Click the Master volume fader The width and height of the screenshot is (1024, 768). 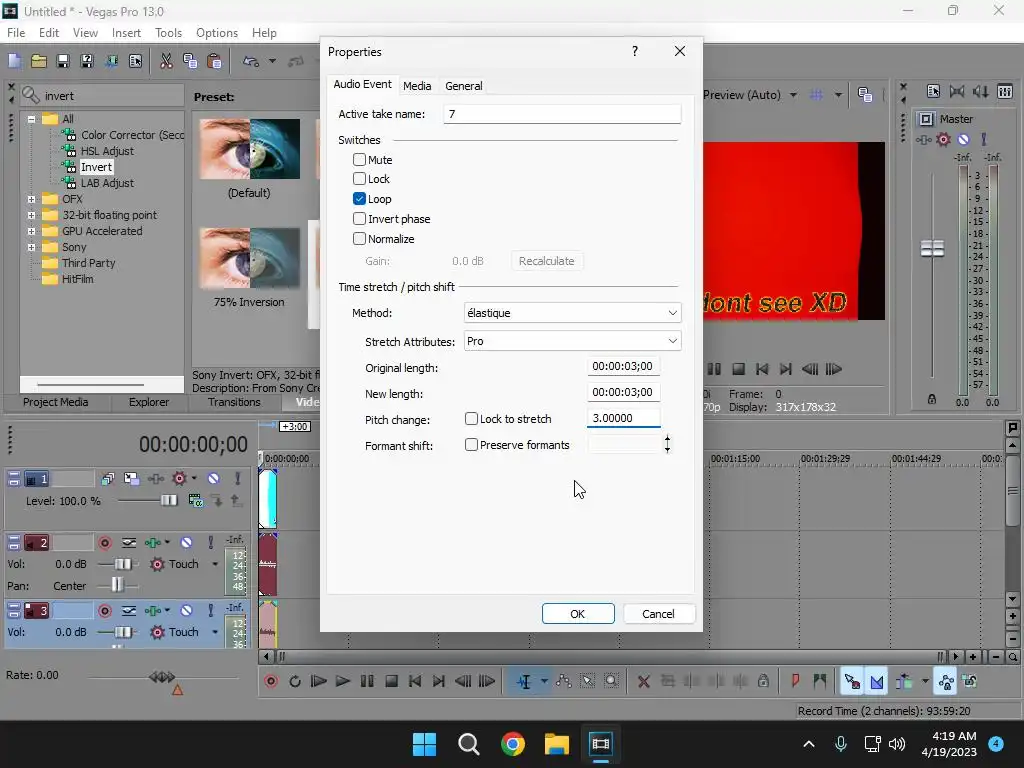point(932,249)
